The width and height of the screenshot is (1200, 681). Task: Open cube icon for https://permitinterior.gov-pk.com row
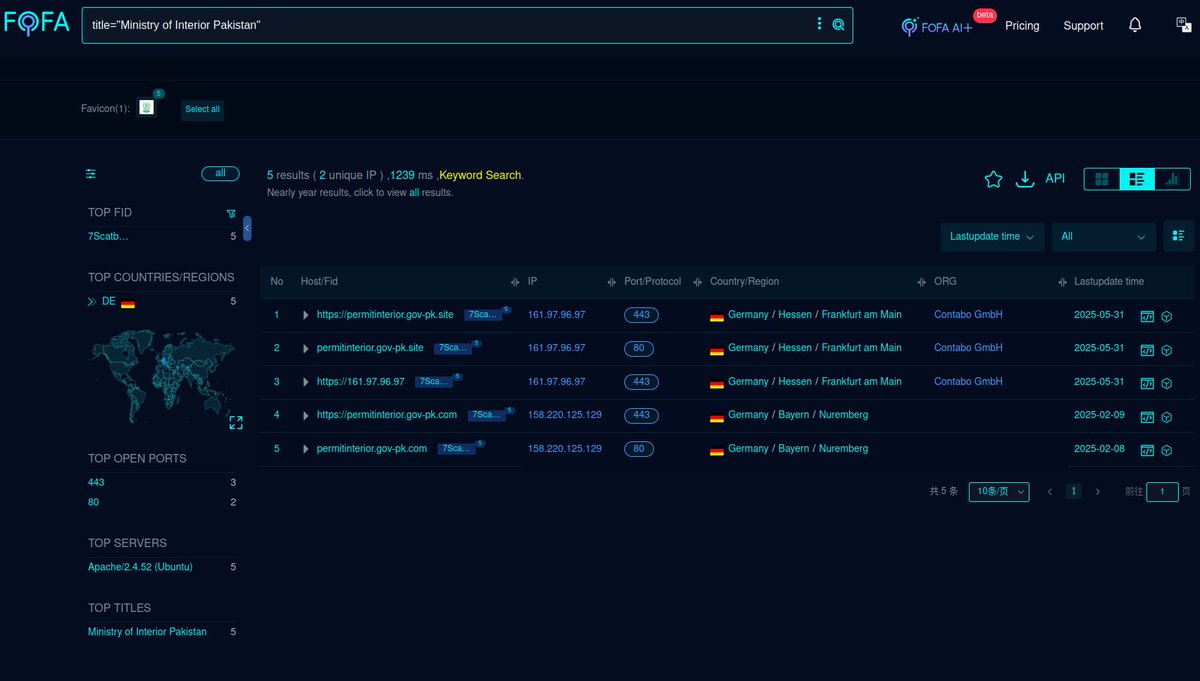pos(1166,417)
